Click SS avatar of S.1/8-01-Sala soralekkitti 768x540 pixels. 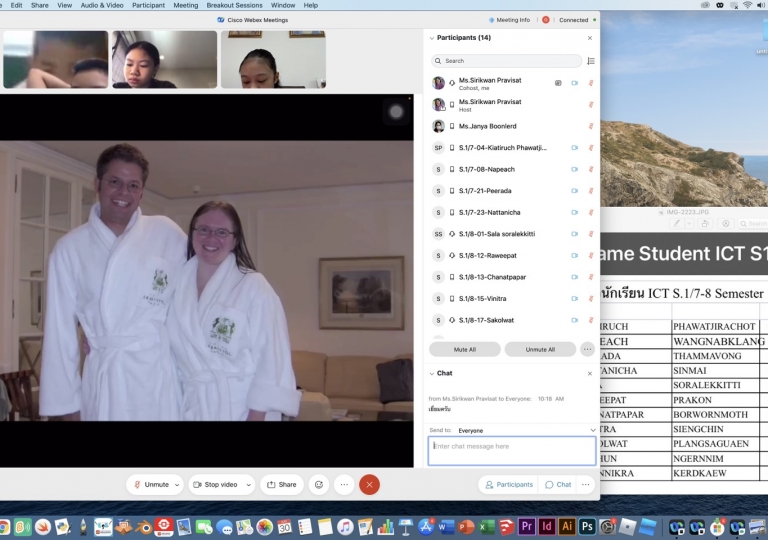click(438, 234)
